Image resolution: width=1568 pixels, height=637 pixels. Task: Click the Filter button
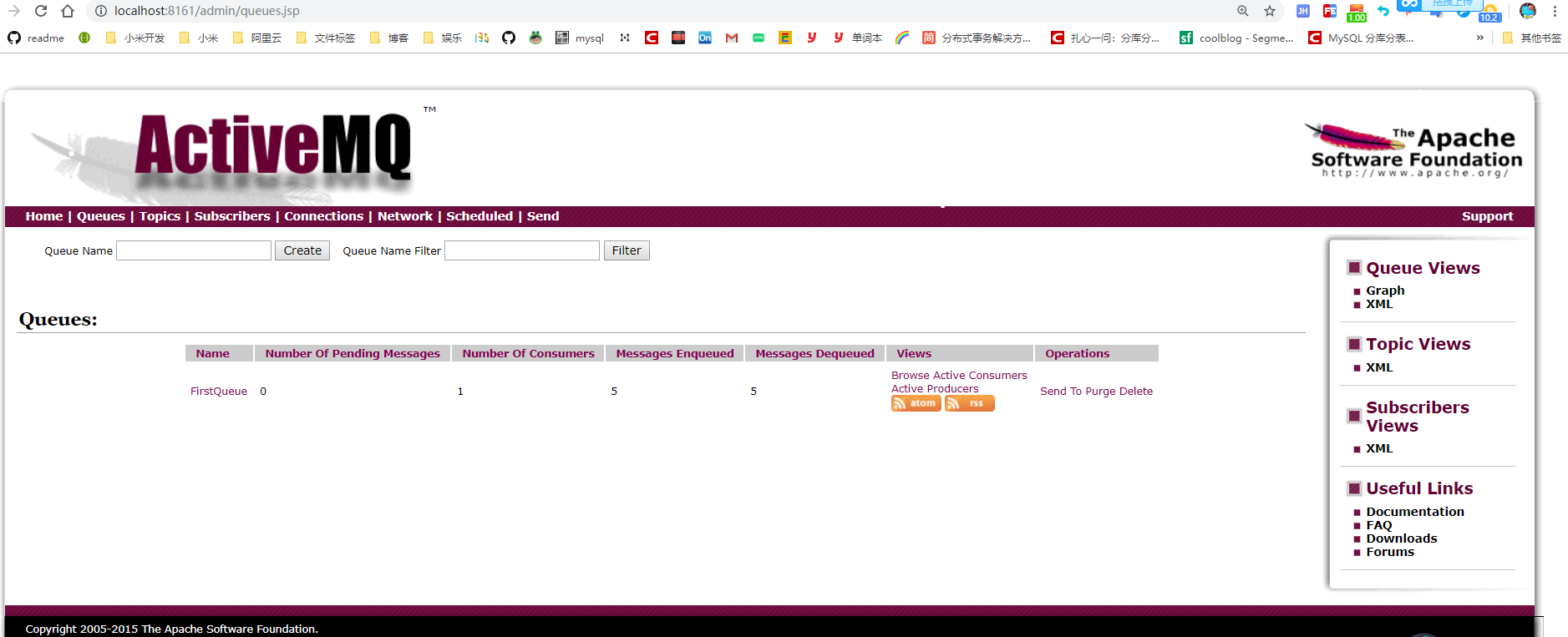coord(627,250)
